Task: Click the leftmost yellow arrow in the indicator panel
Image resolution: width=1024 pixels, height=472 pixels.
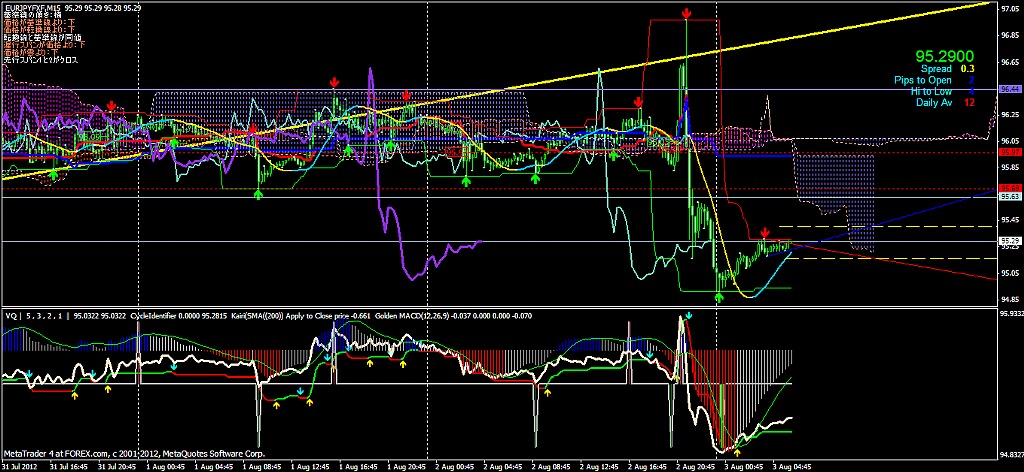Action: [x=74, y=397]
